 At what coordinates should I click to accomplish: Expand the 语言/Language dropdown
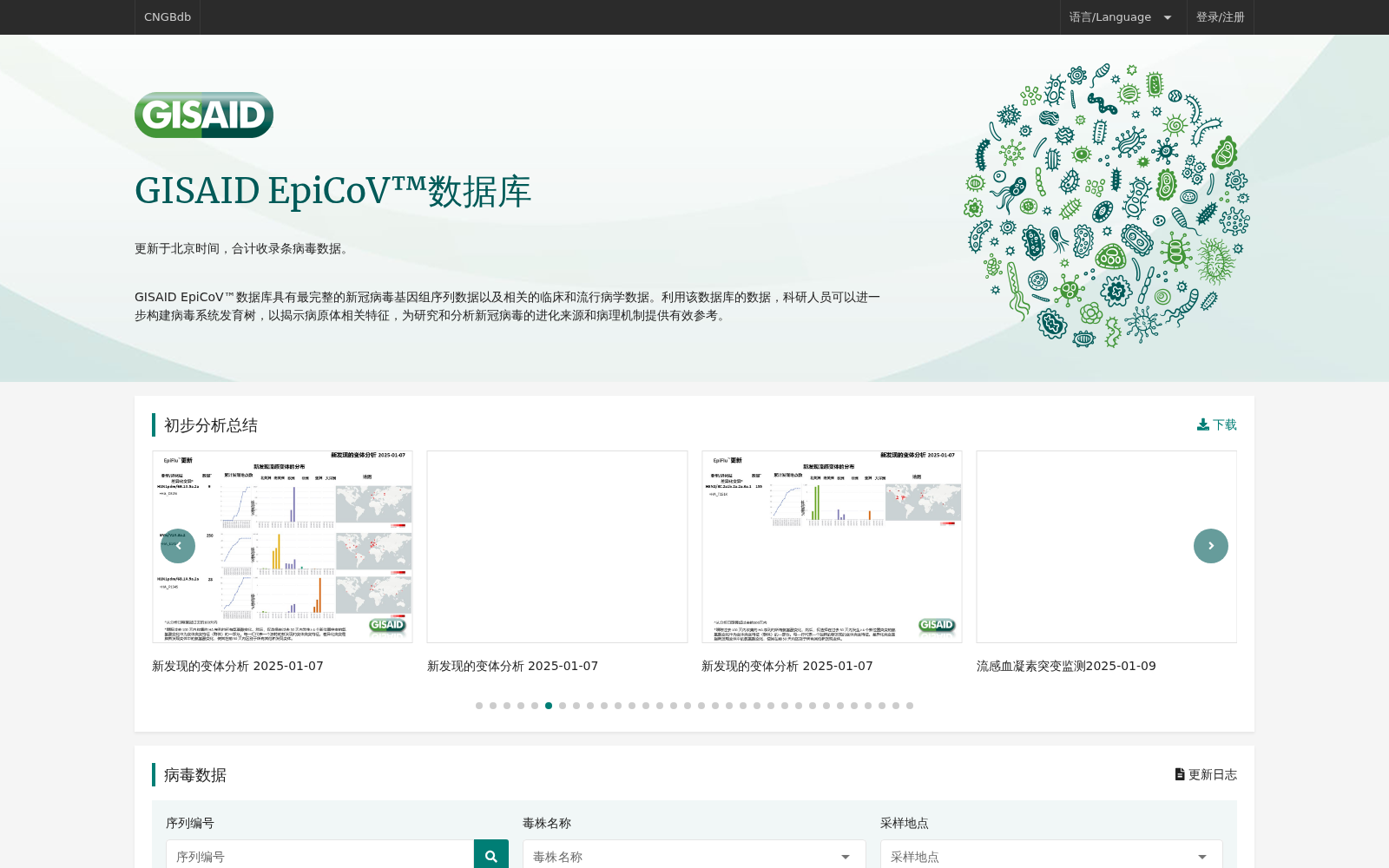pos(1122,17)
